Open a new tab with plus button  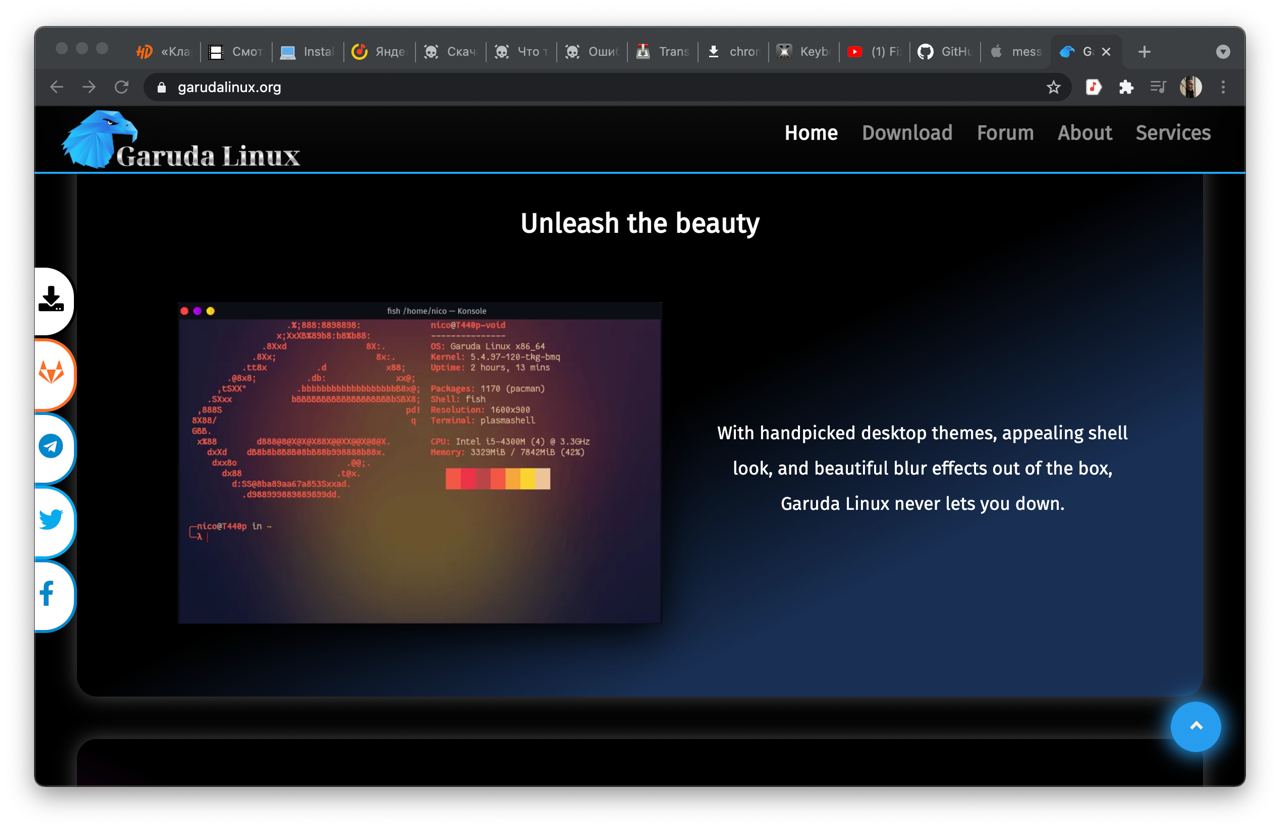click(x=1144, y=52)
